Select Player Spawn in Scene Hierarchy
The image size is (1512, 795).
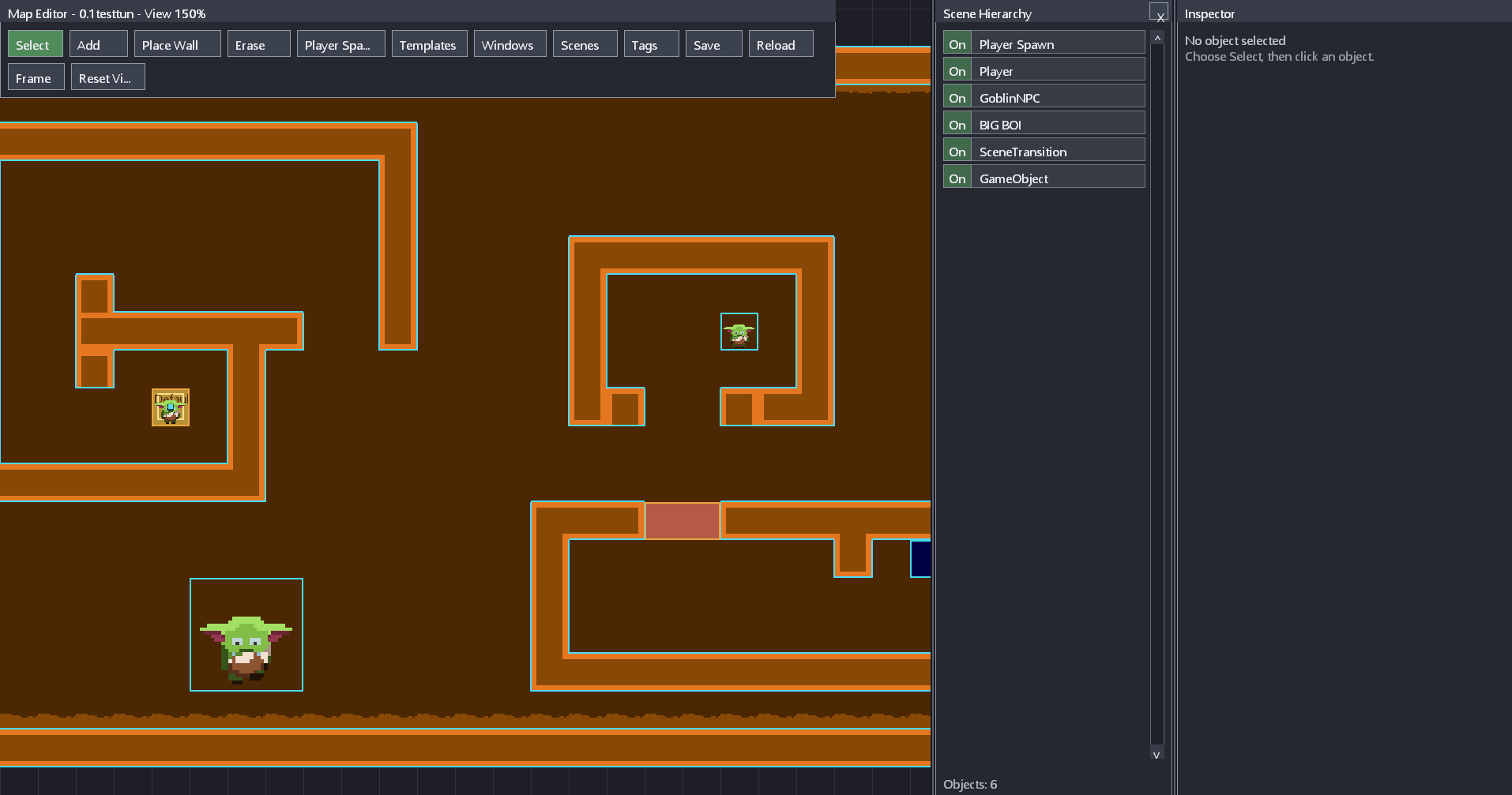click(1059, 43)
